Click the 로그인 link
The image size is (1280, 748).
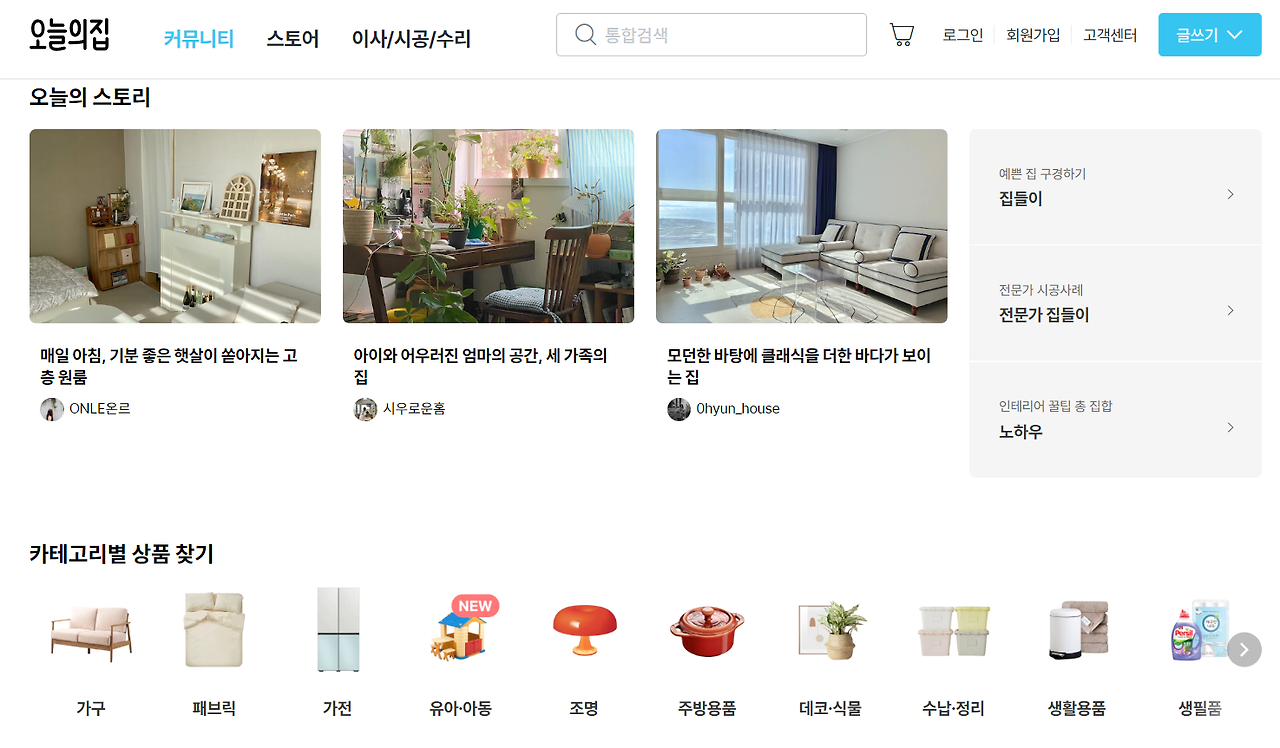[x=963, y=35]
